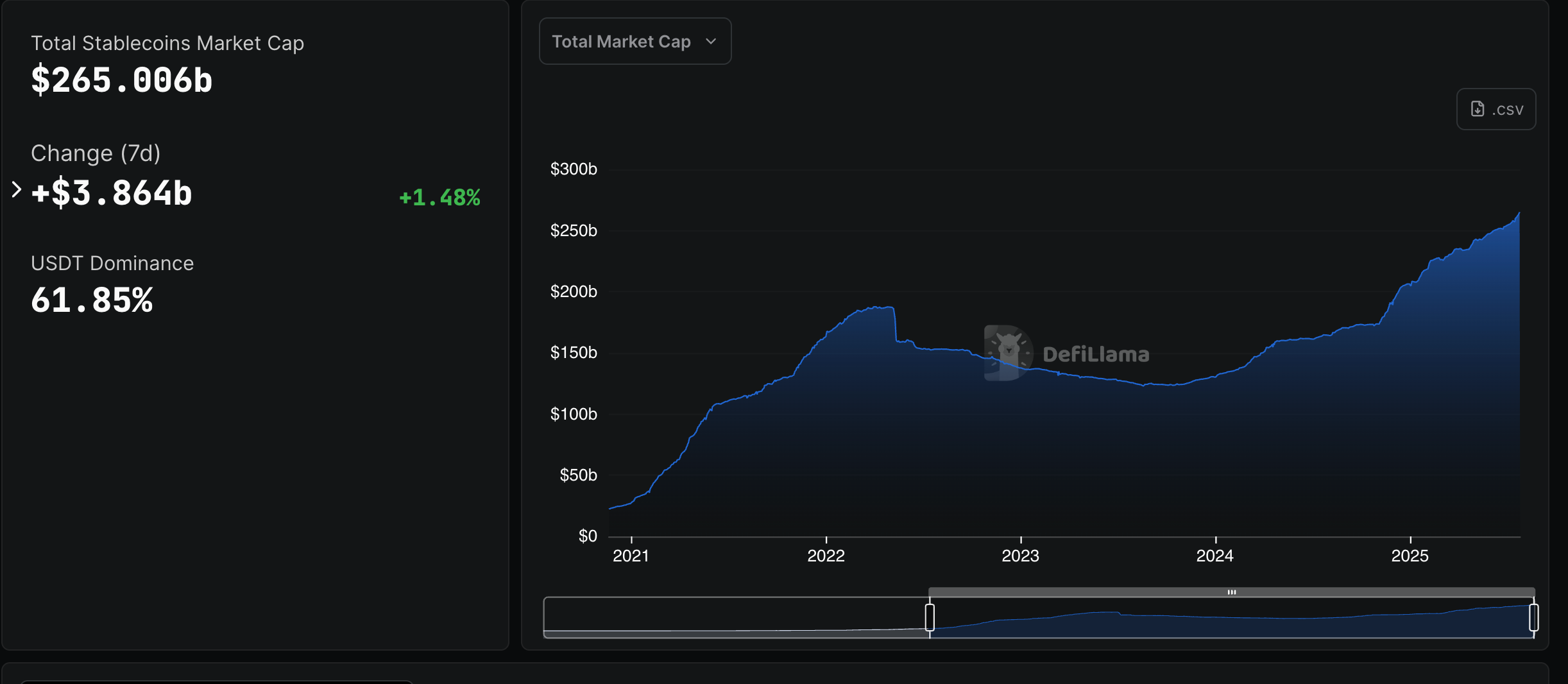Expand the Change (7d) details chevron
1568x684 pixels.
17,189
